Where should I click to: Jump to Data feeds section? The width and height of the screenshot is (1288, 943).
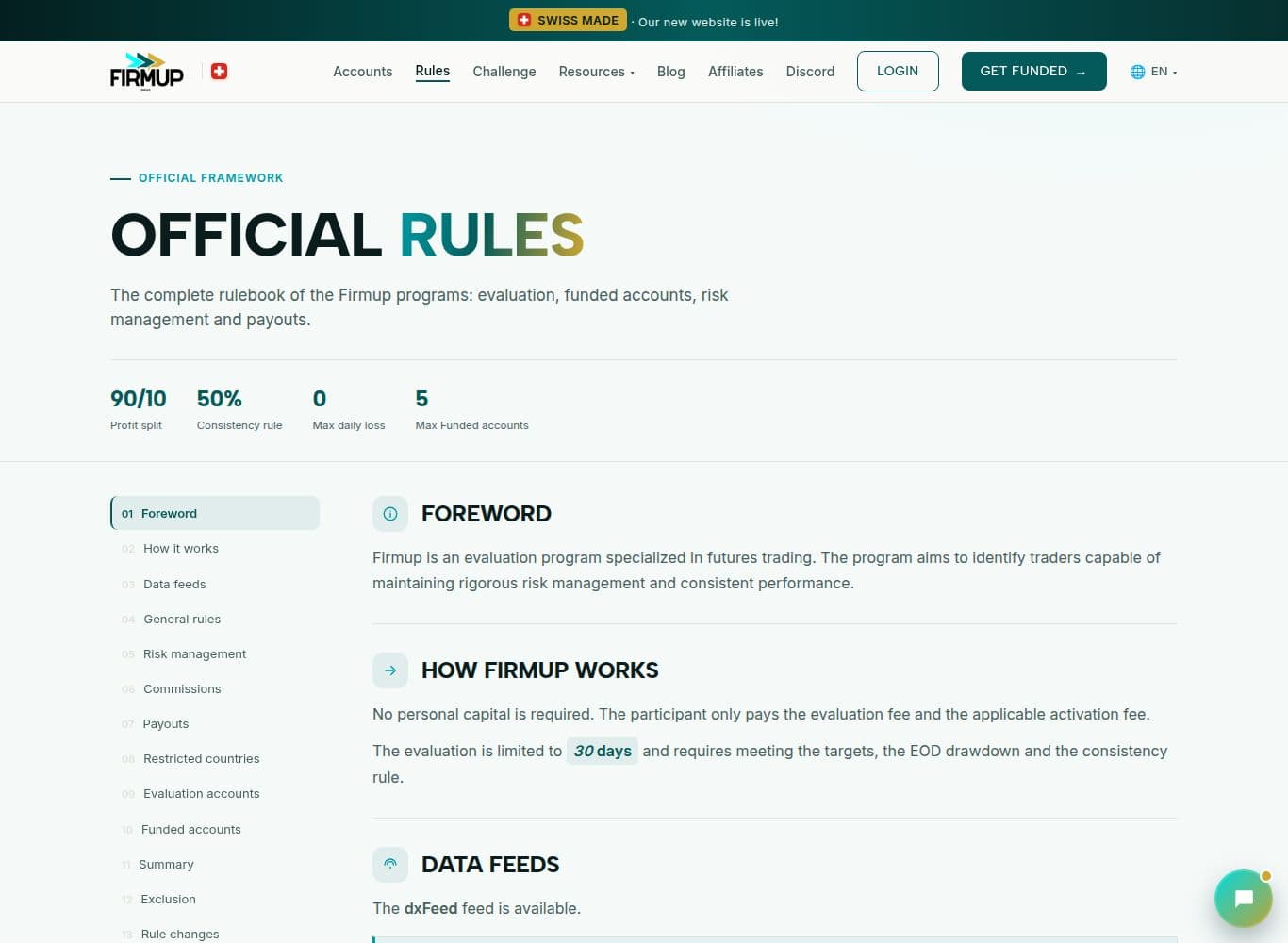coord(215,584)
